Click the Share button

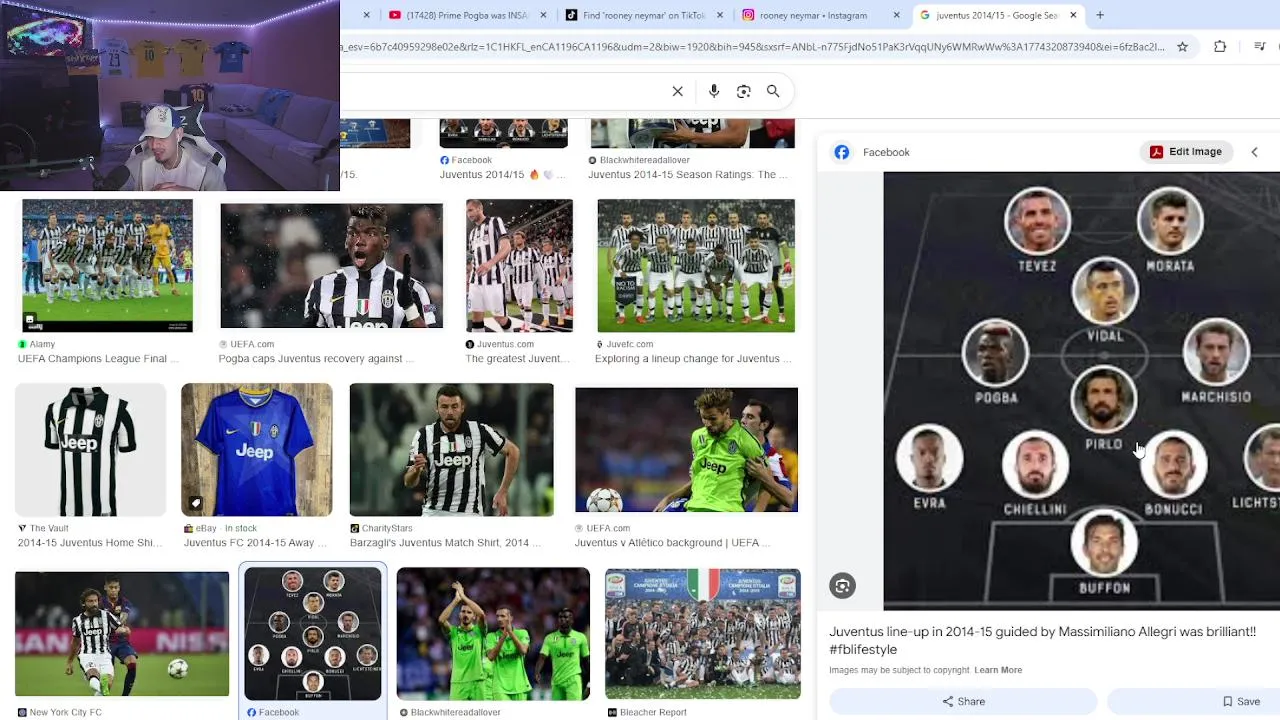click(x=963, y=701)
